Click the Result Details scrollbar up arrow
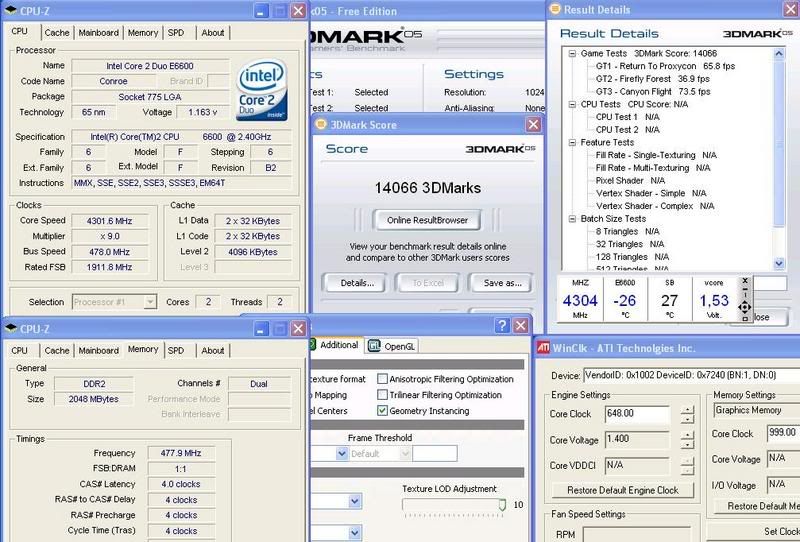The image size is (800, 542). tap(779, 53)
